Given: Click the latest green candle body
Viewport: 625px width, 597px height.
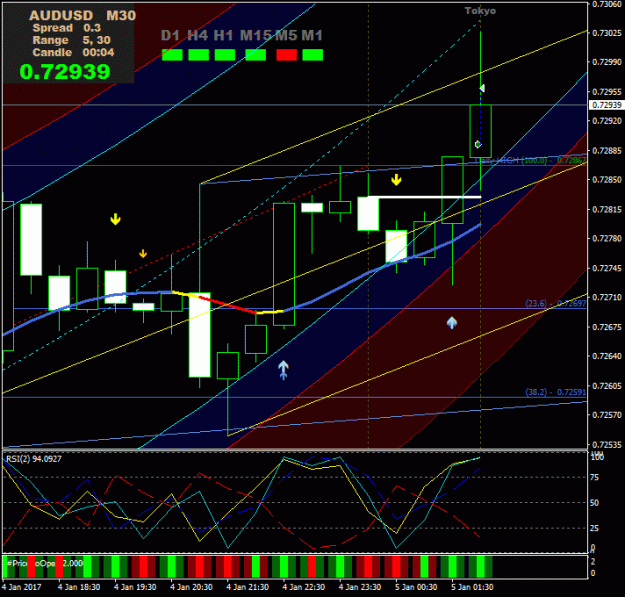Looking at the screenshot, I should (x=480, y=131).
